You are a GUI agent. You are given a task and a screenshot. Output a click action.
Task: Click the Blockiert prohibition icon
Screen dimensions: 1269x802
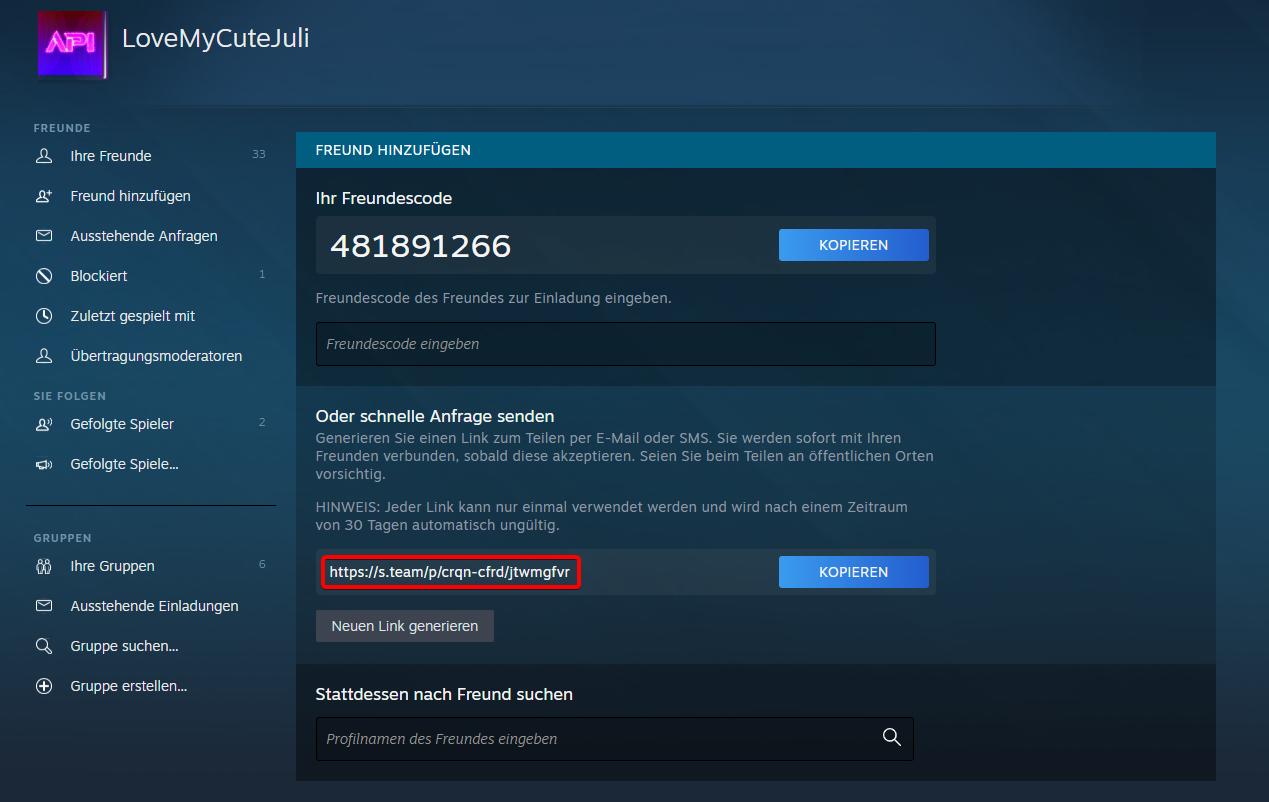tap(44, 276)
